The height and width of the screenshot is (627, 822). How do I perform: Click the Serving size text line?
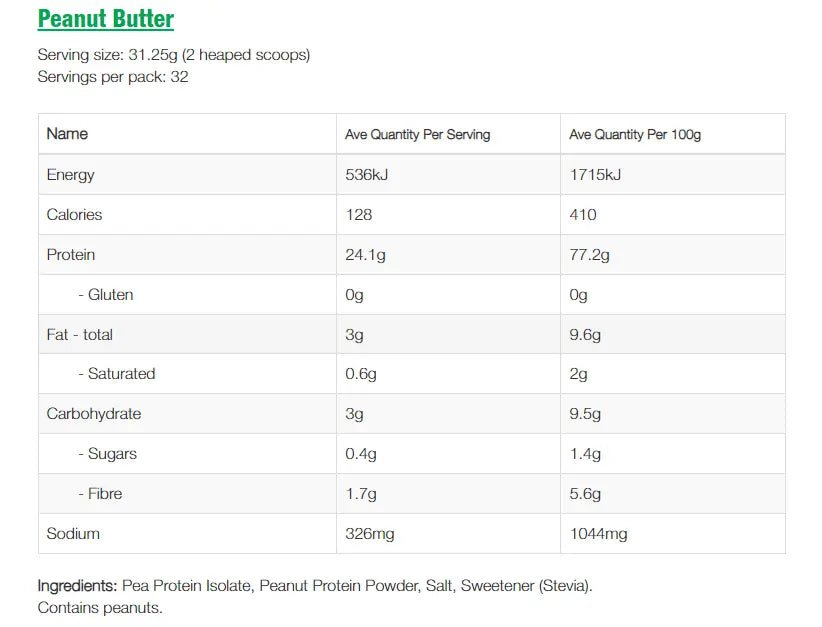coord(173,55)
